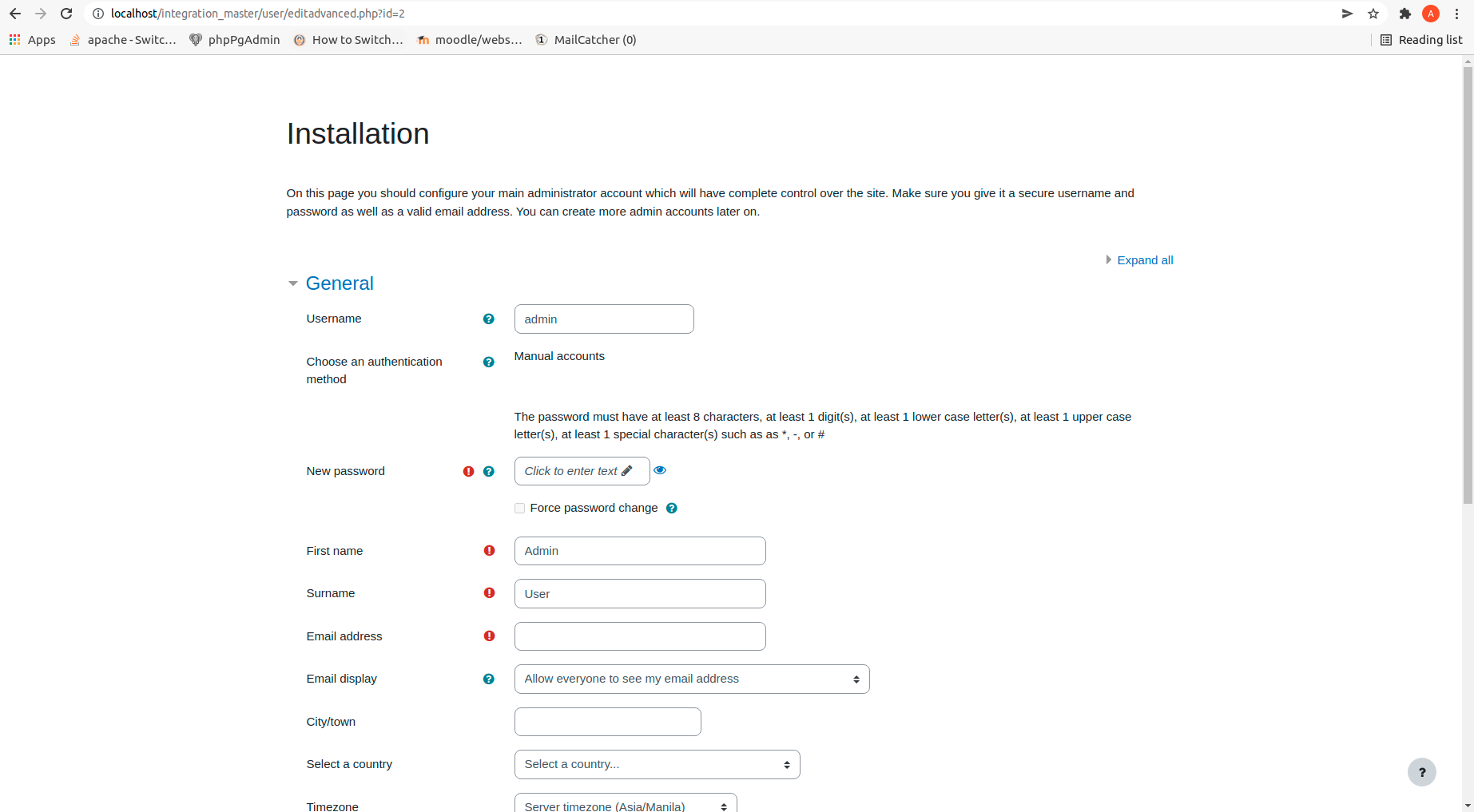Open the phpPgAdmin bookmark
1474x812 pixels.
[x=235, y=40]
